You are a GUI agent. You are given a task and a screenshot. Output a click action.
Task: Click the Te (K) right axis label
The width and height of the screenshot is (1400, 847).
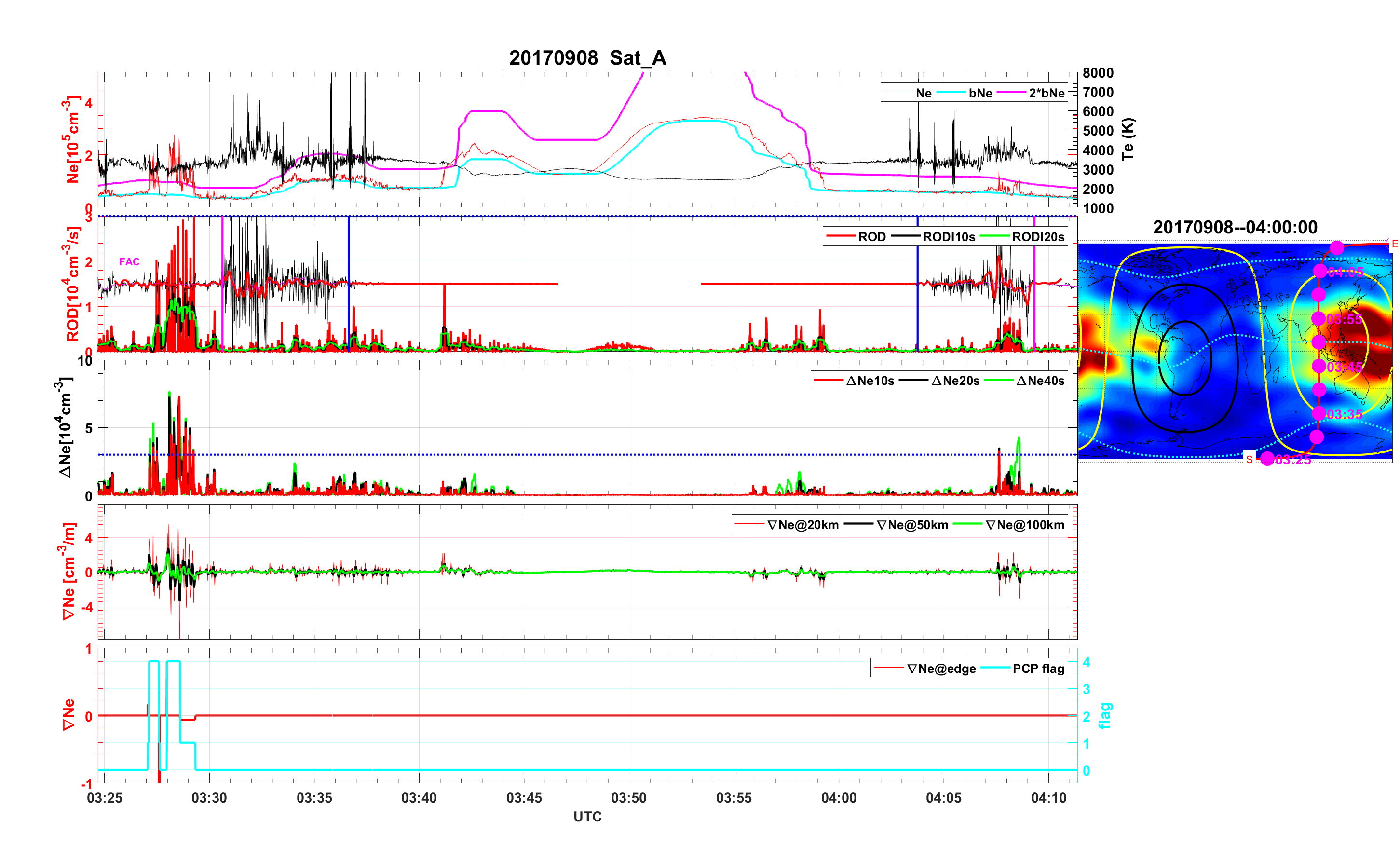1128,140
